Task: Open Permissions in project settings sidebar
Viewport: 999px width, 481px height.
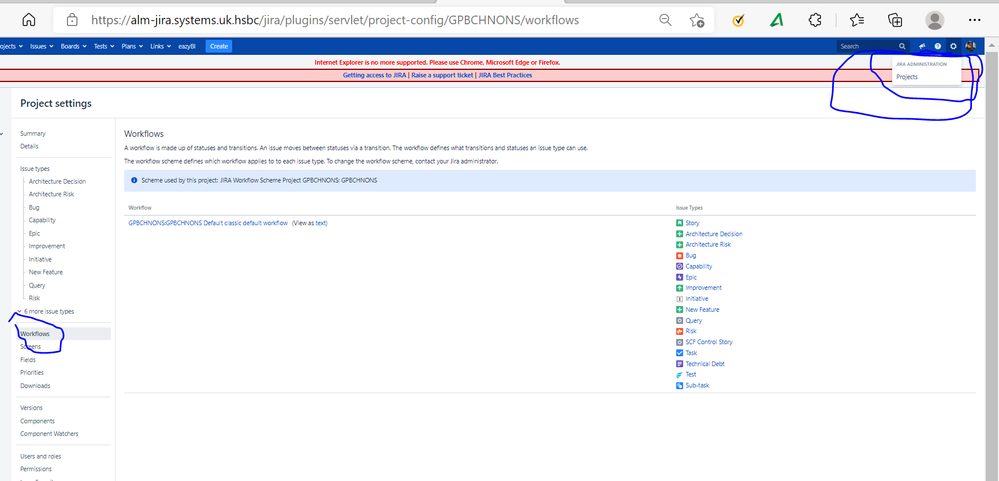Action: click(x=36, y=469)
